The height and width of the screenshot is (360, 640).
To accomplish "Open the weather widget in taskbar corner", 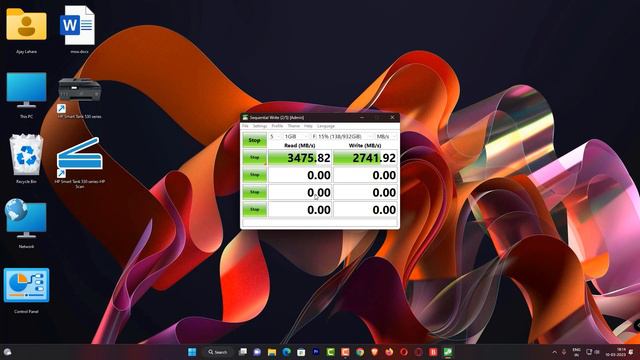I will [x=7, y=352].
